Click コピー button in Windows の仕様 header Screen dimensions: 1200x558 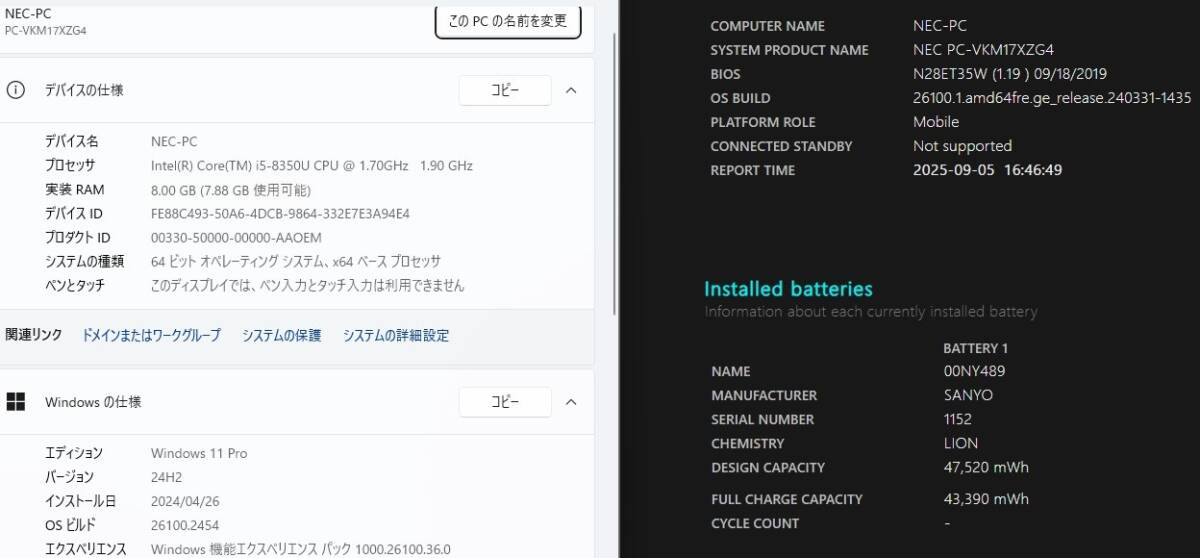click(x=505, y=402)
